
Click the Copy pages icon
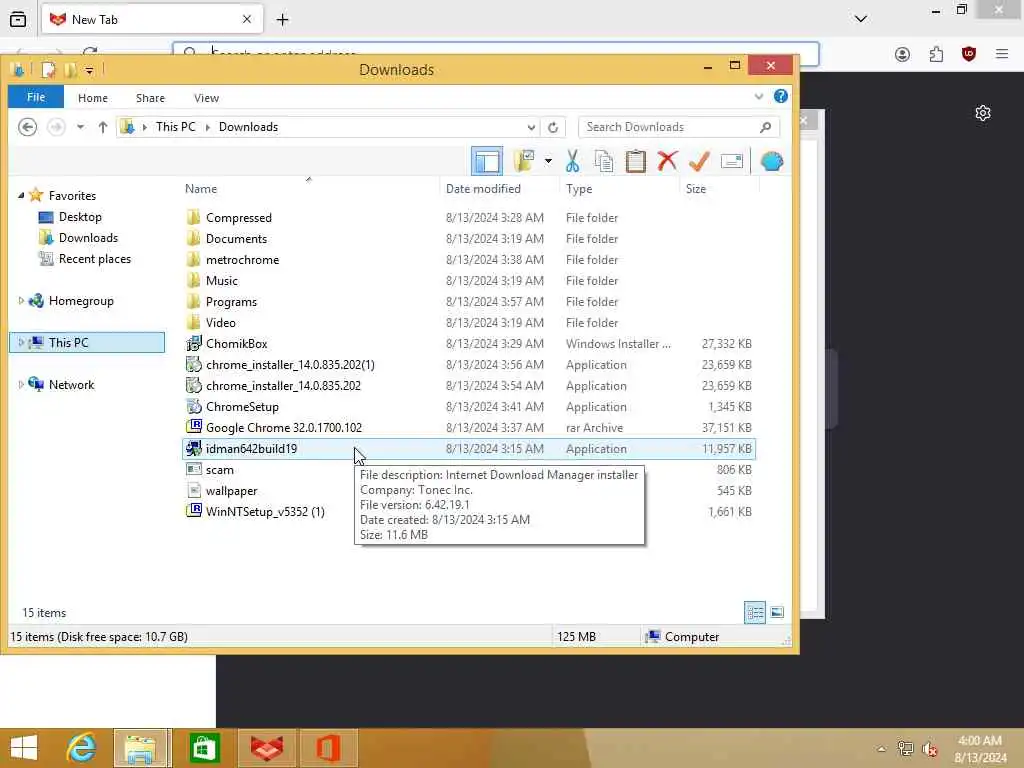(x=603, y=161)
